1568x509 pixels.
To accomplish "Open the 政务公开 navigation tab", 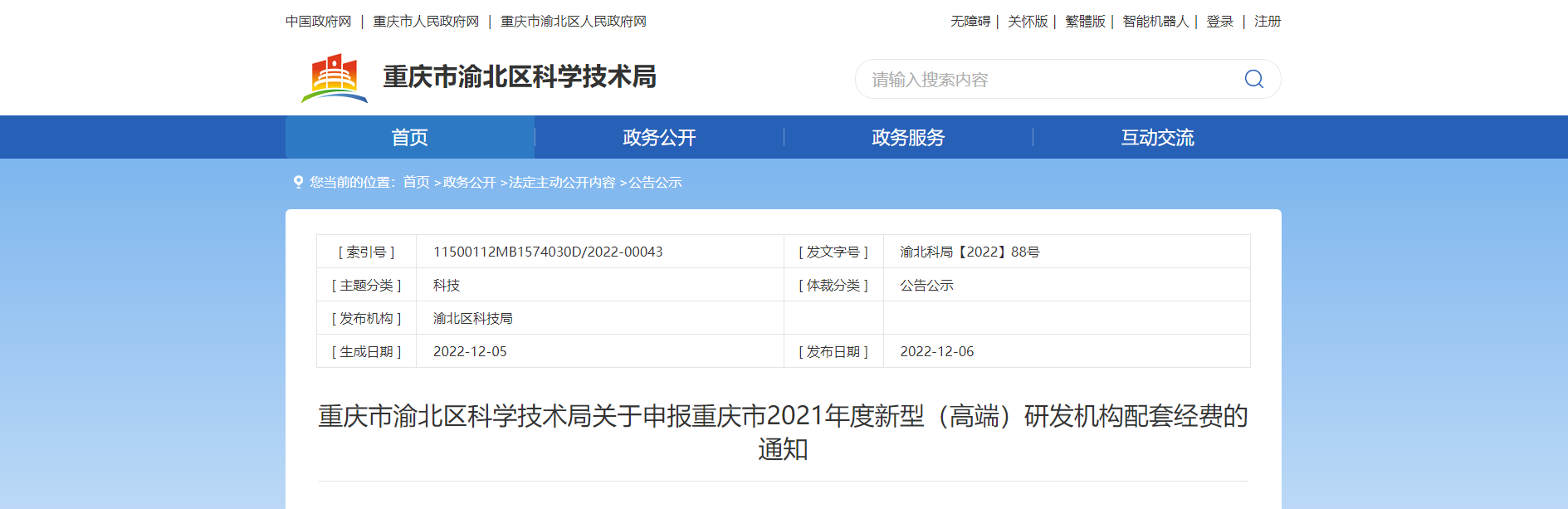I will [x=659, y=137].
